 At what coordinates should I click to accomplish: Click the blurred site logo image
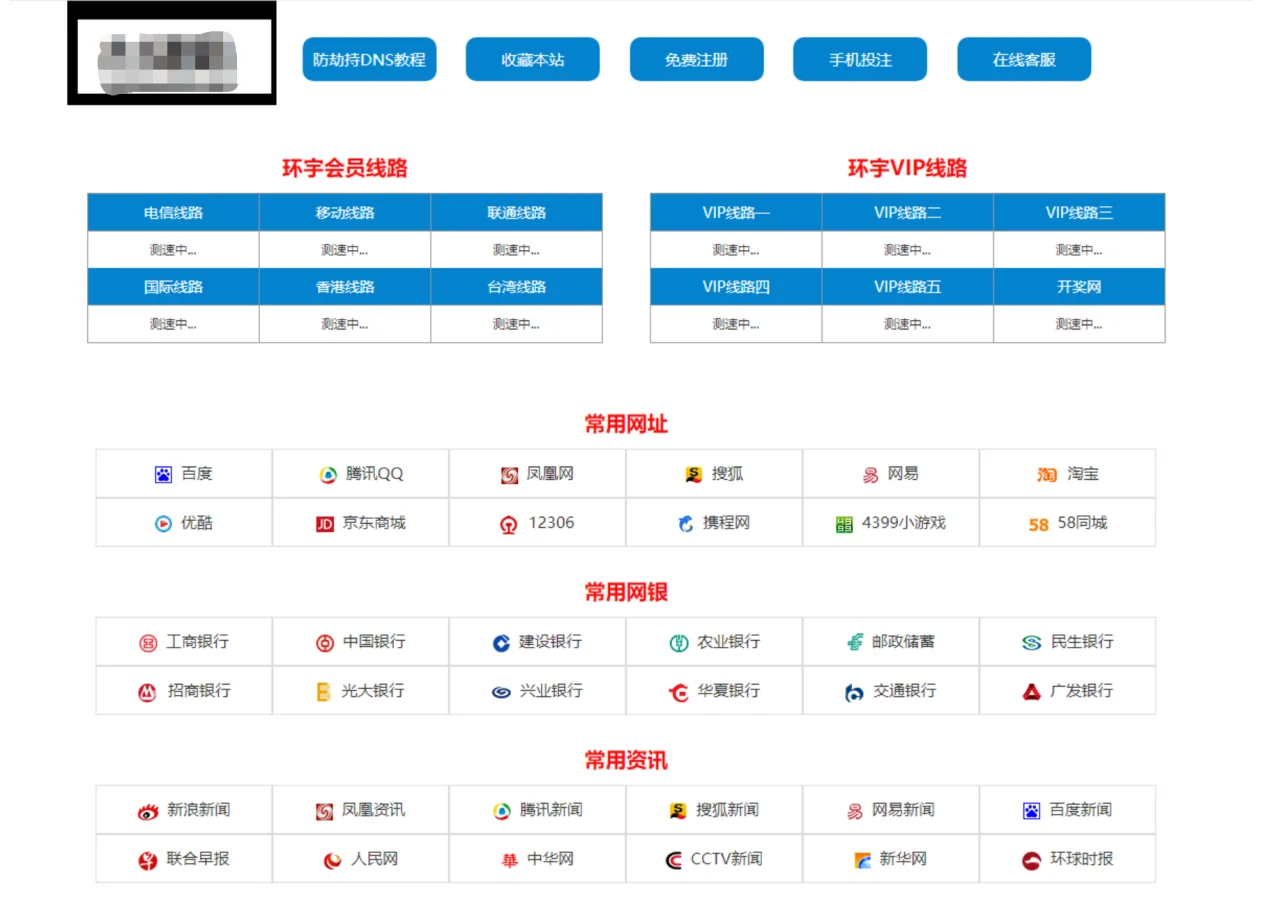172,54
